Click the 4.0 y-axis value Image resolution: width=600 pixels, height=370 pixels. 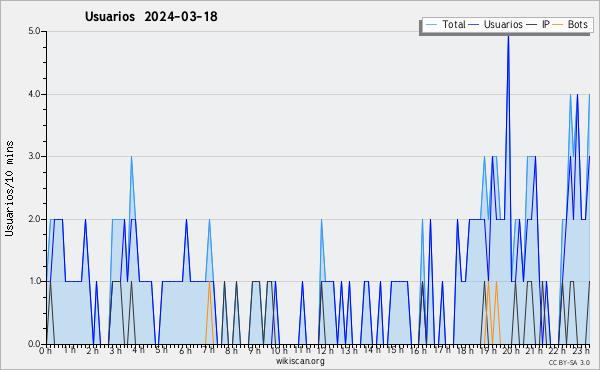[x=34, y=94]
